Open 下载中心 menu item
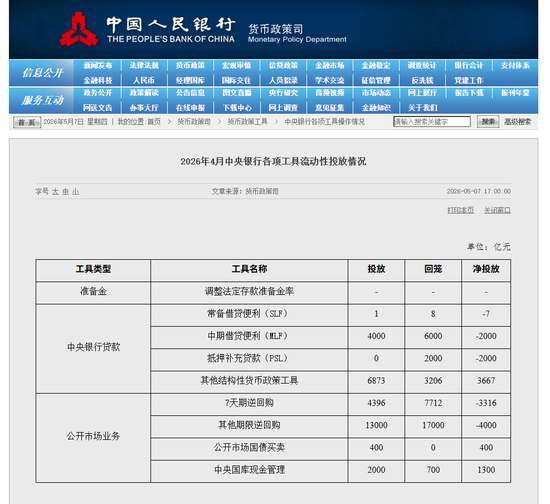 click(236, 108)
